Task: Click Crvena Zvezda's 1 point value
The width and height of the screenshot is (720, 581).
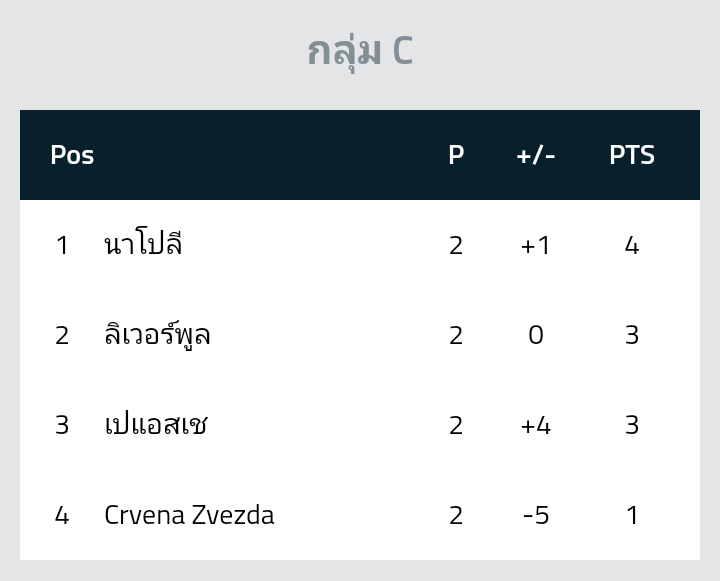Action: tap(632, 515)
